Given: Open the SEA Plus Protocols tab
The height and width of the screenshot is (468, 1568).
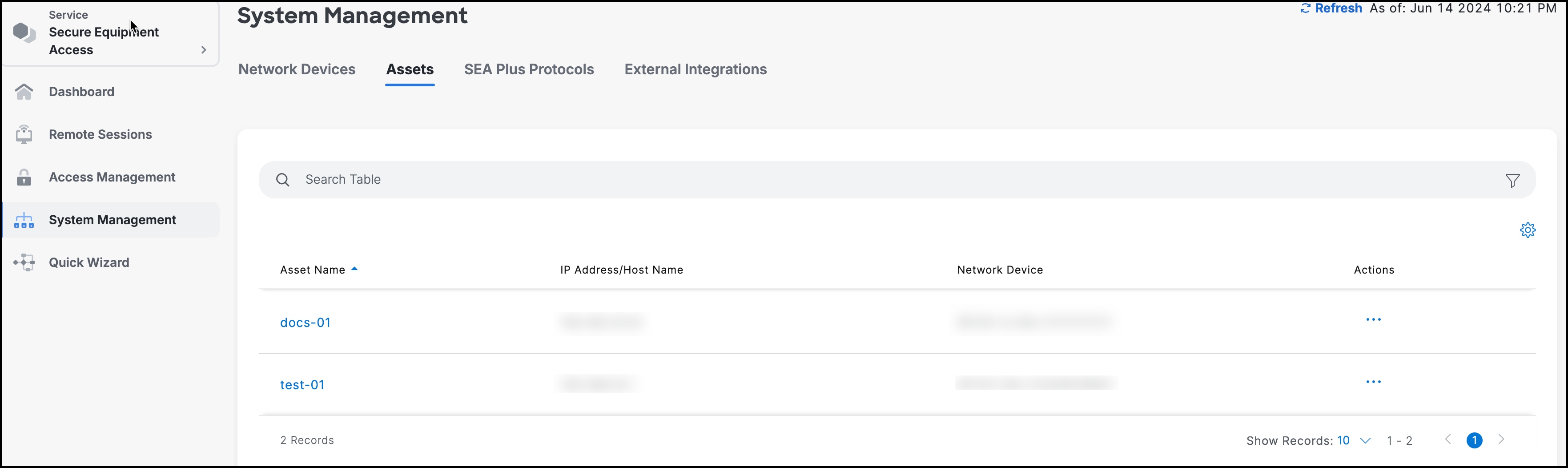Looking at the screenshot, I should (529, 69).
